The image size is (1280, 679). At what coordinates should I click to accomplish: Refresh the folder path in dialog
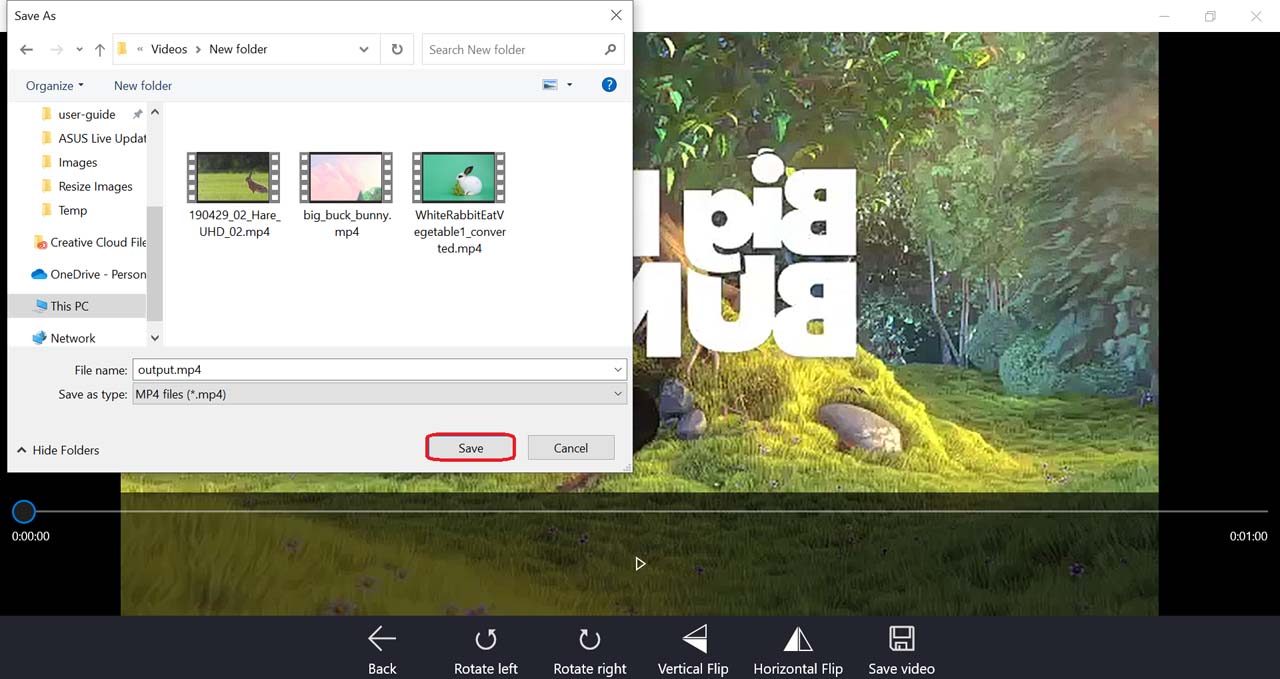point(397,49)
